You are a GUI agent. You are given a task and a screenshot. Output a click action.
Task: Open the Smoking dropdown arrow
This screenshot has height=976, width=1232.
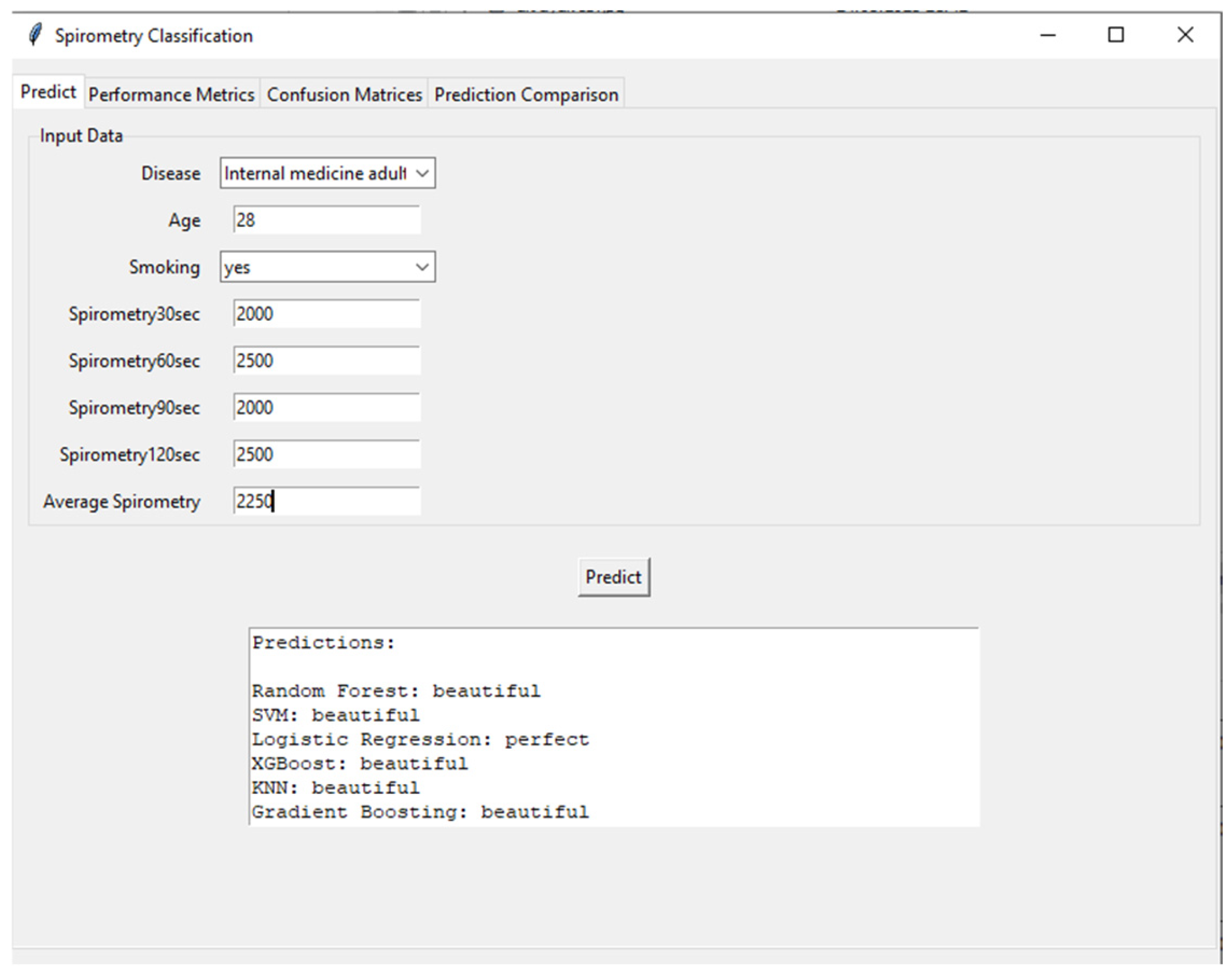(x=422, y=267)
